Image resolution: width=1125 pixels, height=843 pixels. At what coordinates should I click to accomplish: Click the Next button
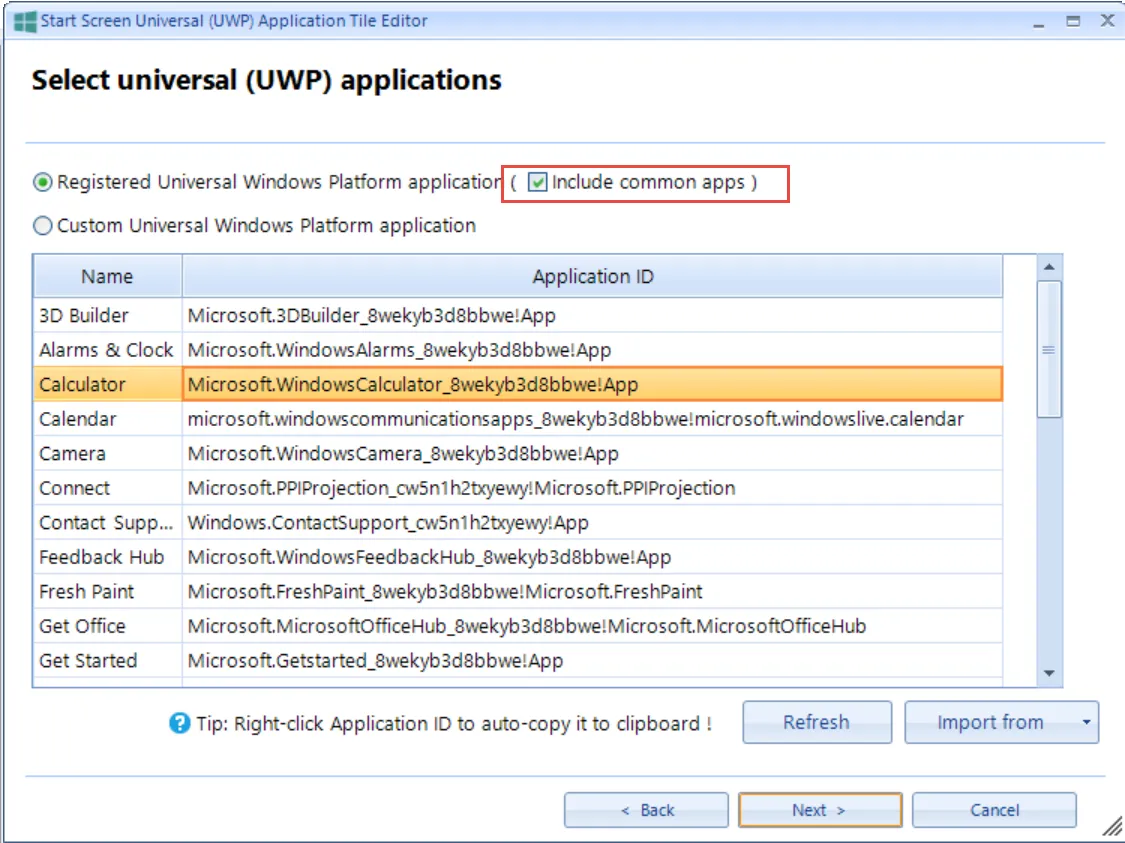pos(820,810)
